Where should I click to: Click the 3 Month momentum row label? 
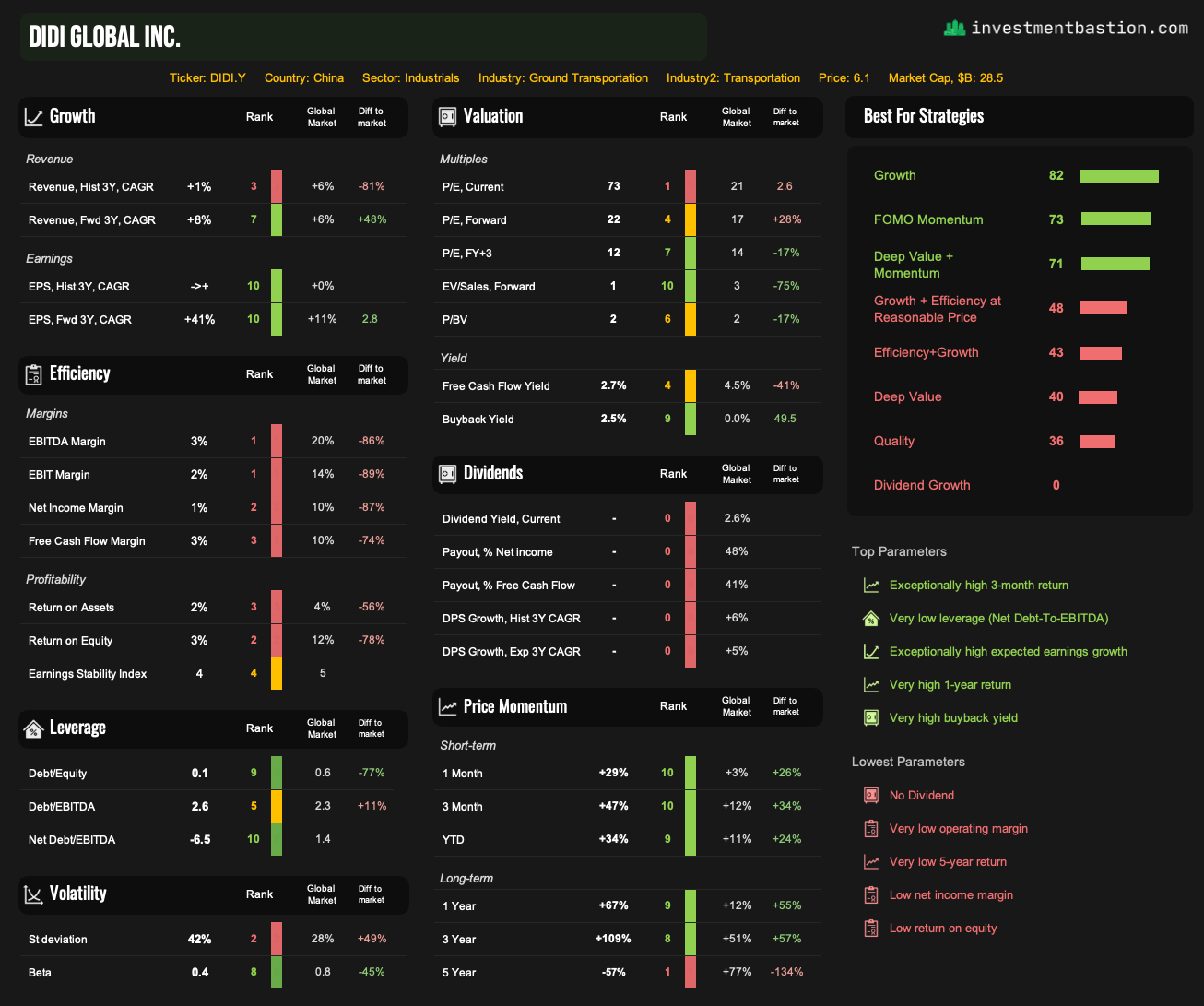(463, 807)
